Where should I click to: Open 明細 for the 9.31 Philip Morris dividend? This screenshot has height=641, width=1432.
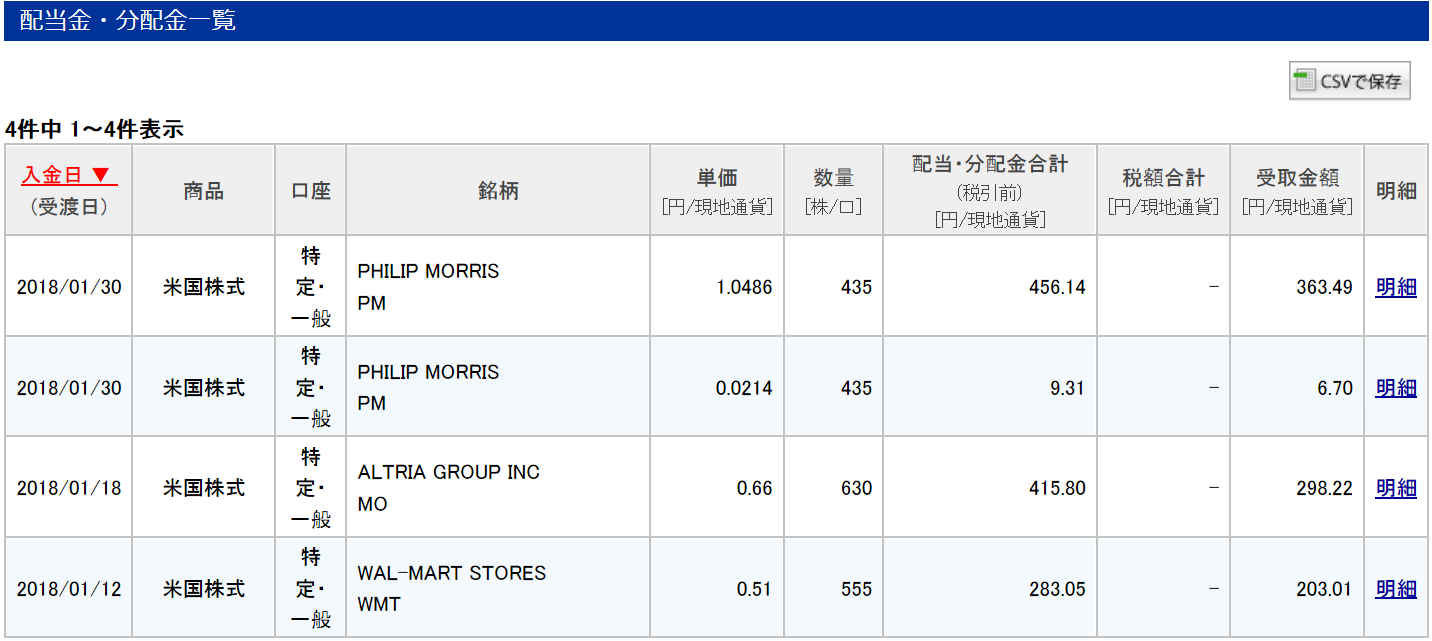click(1395, 388)
